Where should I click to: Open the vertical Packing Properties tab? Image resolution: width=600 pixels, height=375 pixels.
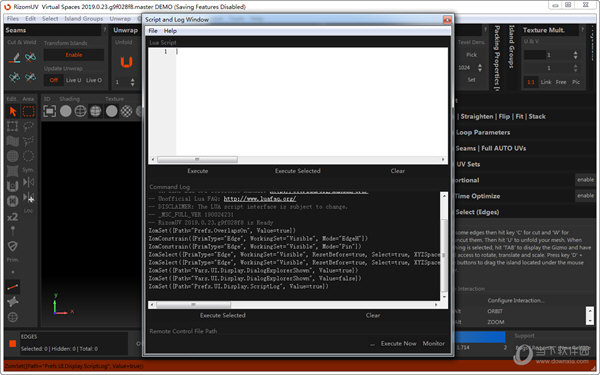[x=497, y=59]
